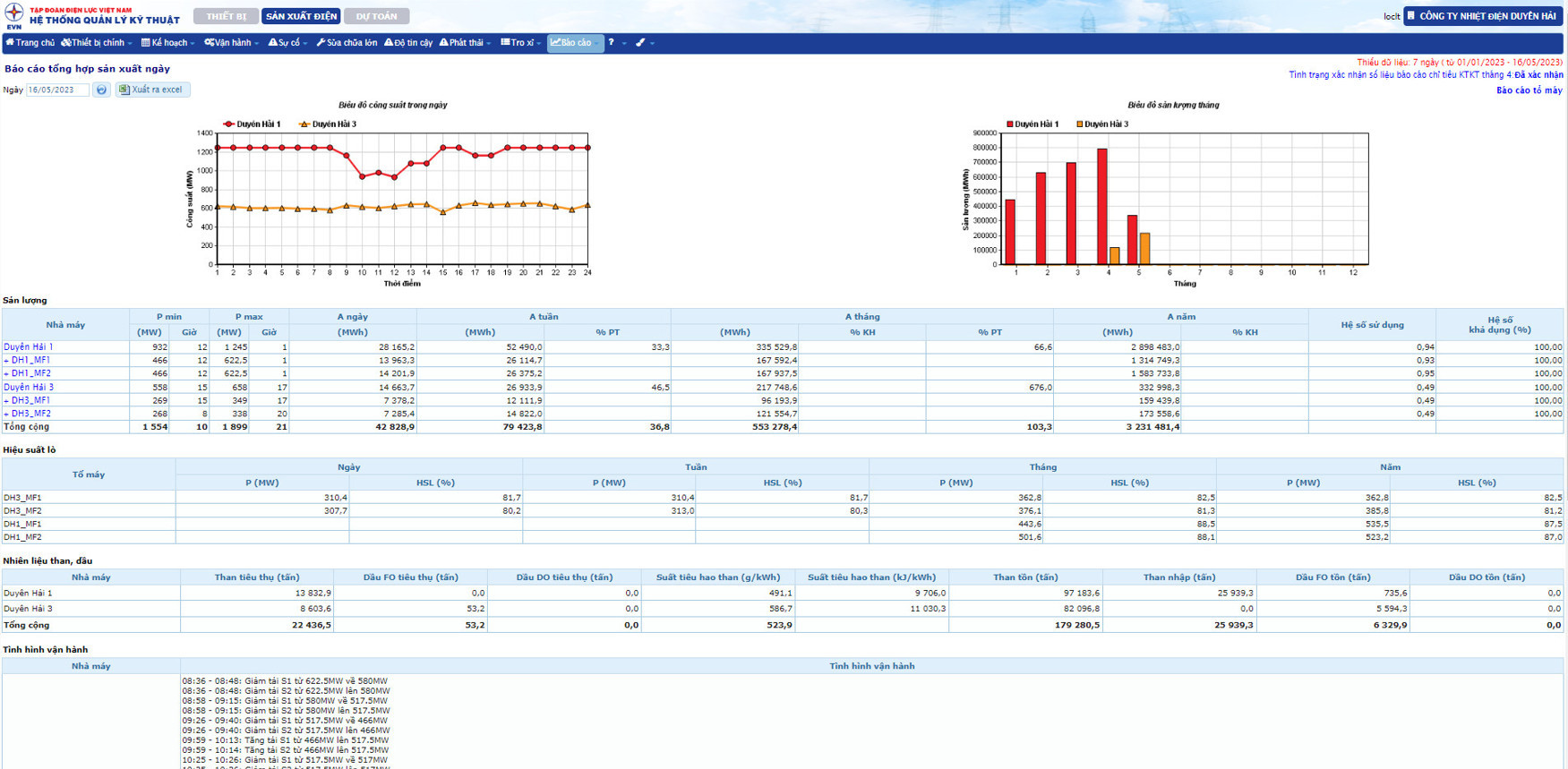The width and height of the screenshot is (1568, 769).
Task: Expand the Vận hành dropdown menu
Action: [231, 43]
